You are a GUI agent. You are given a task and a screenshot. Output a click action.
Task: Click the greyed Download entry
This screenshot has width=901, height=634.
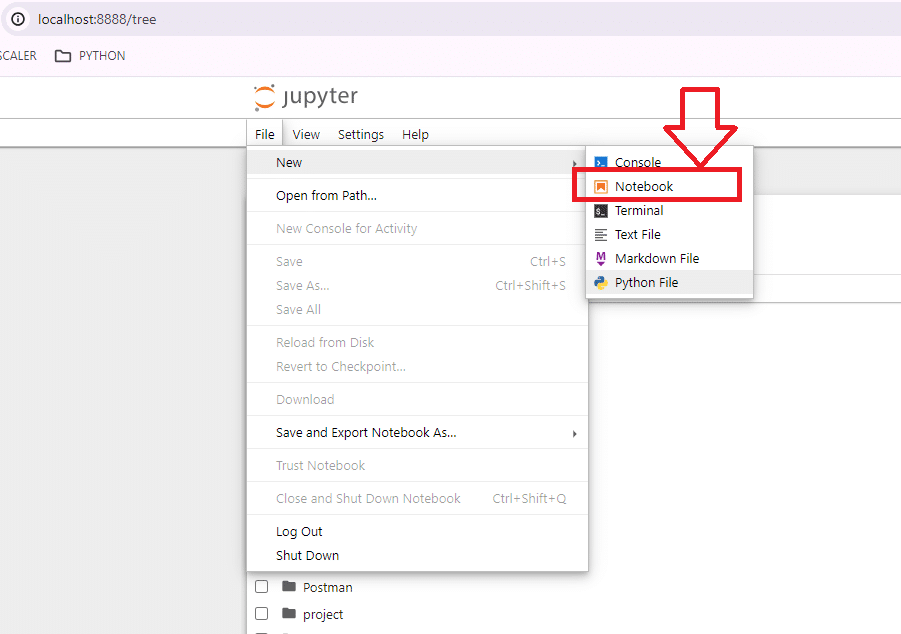417,399
